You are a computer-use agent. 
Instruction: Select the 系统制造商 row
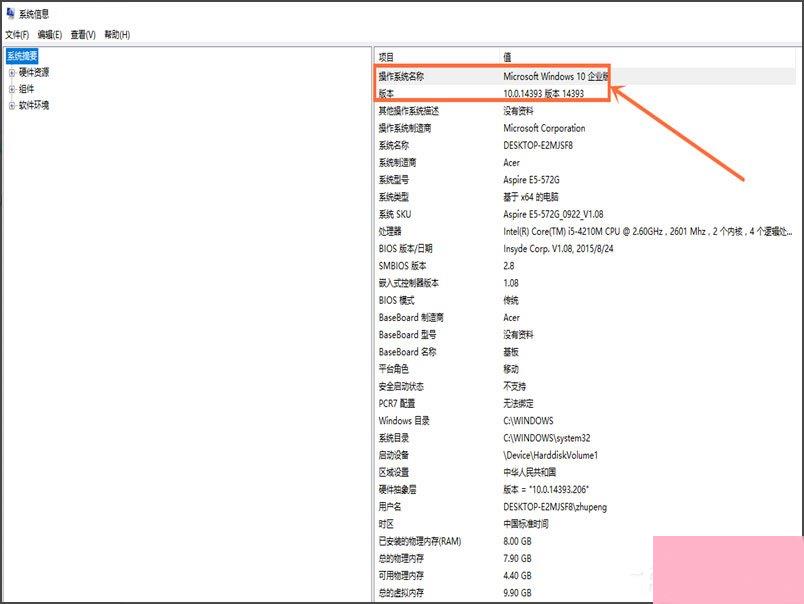[x=585, y=163]
